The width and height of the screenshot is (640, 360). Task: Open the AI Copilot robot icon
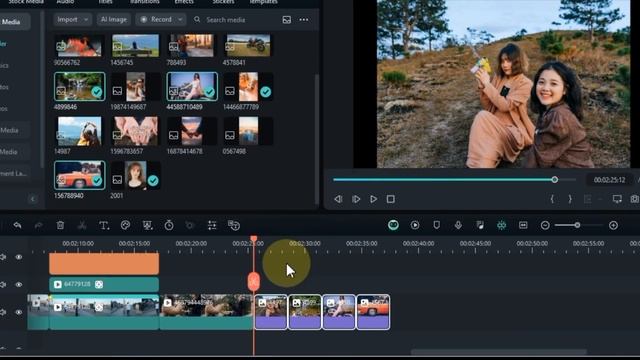(393, 225)
